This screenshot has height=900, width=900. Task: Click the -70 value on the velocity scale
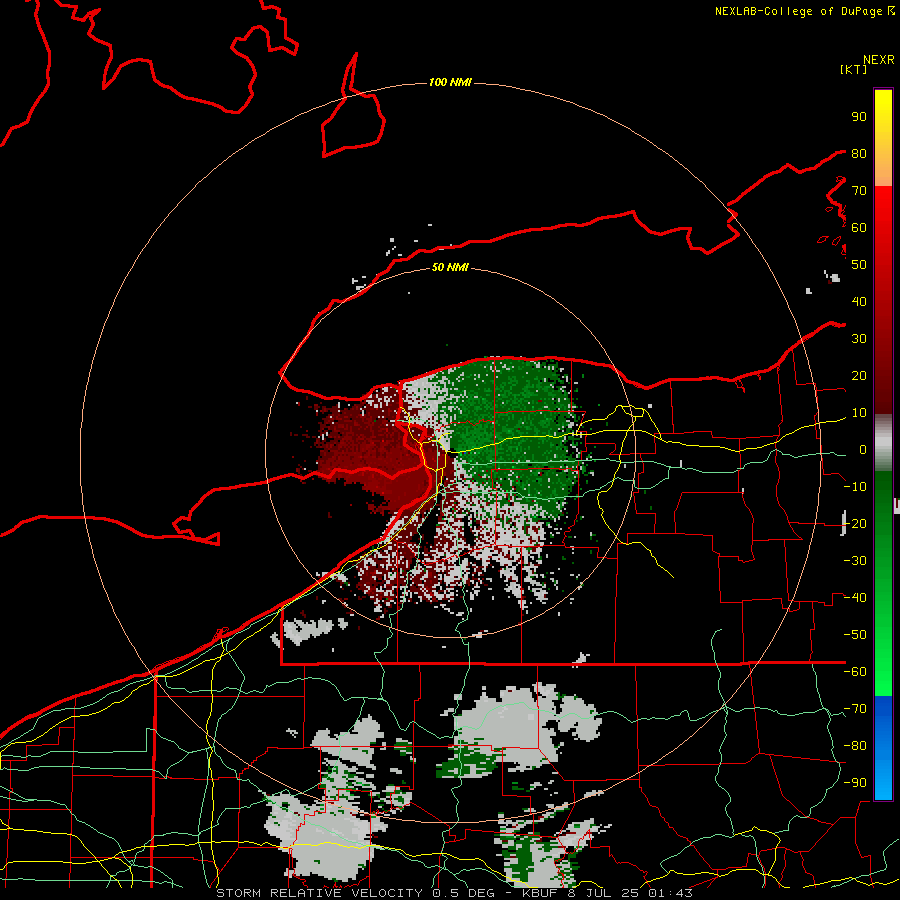point(855,709)
